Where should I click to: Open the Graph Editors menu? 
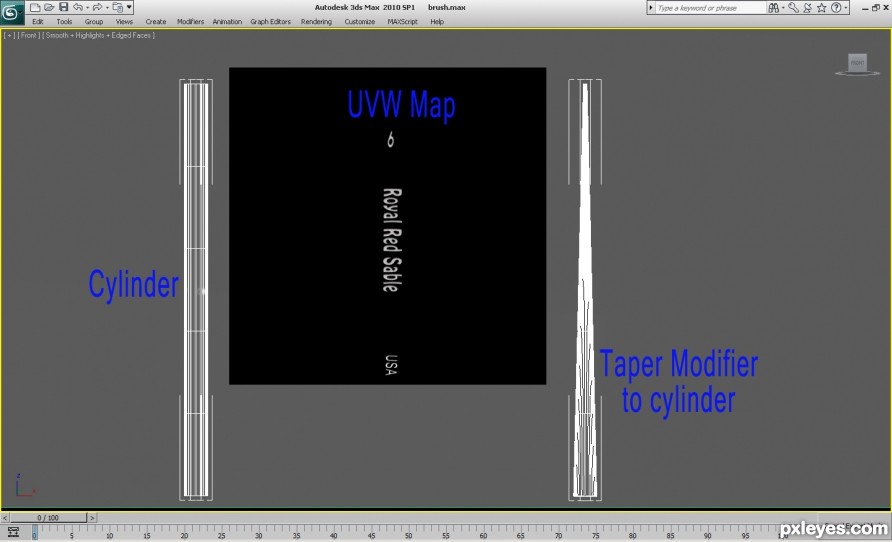pos(270,22)
